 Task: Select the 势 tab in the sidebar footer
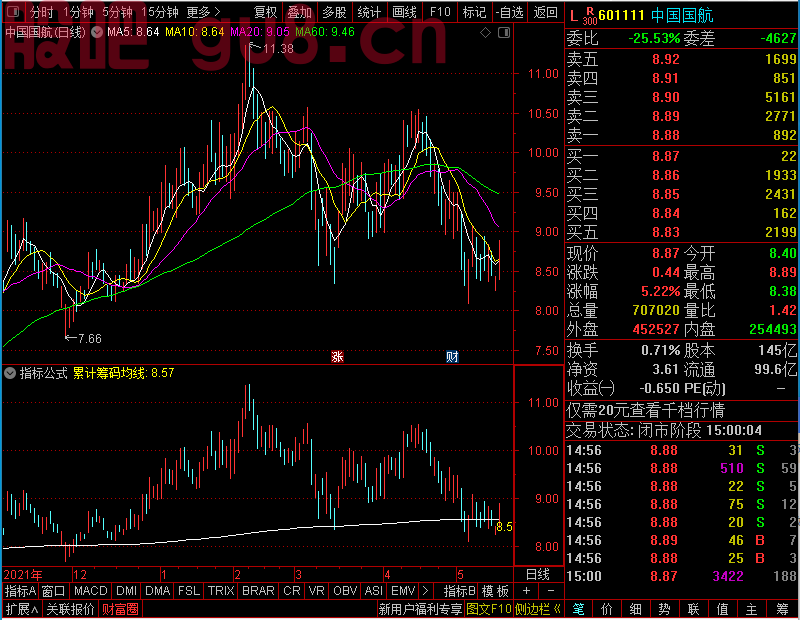[664, 609]
